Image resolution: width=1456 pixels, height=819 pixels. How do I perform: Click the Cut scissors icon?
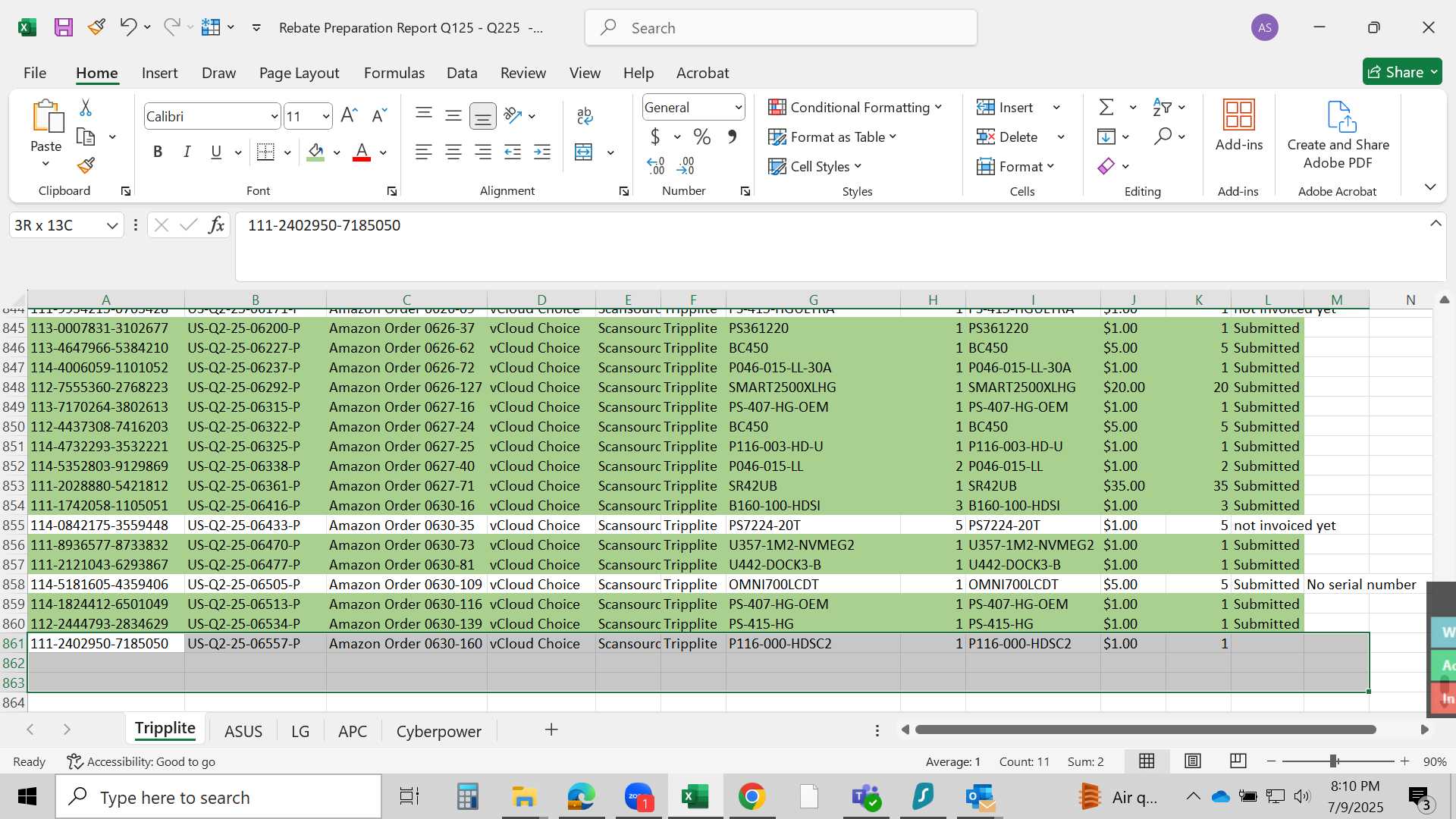coord(86,108)
